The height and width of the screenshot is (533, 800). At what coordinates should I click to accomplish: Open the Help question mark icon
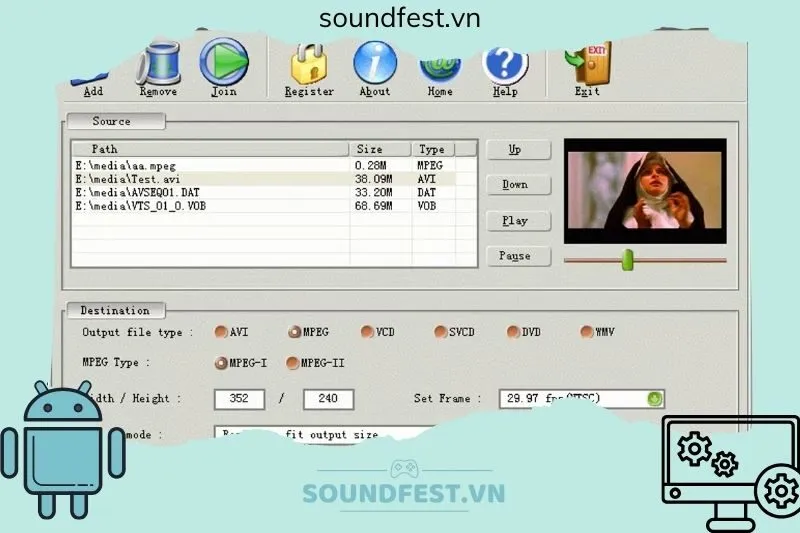505,65
